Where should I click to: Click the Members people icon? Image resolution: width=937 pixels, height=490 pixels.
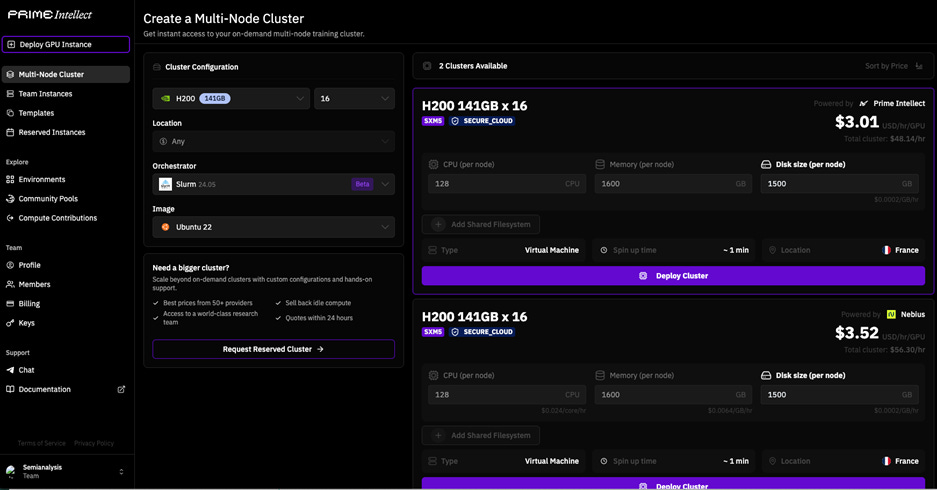click(10, 284)
